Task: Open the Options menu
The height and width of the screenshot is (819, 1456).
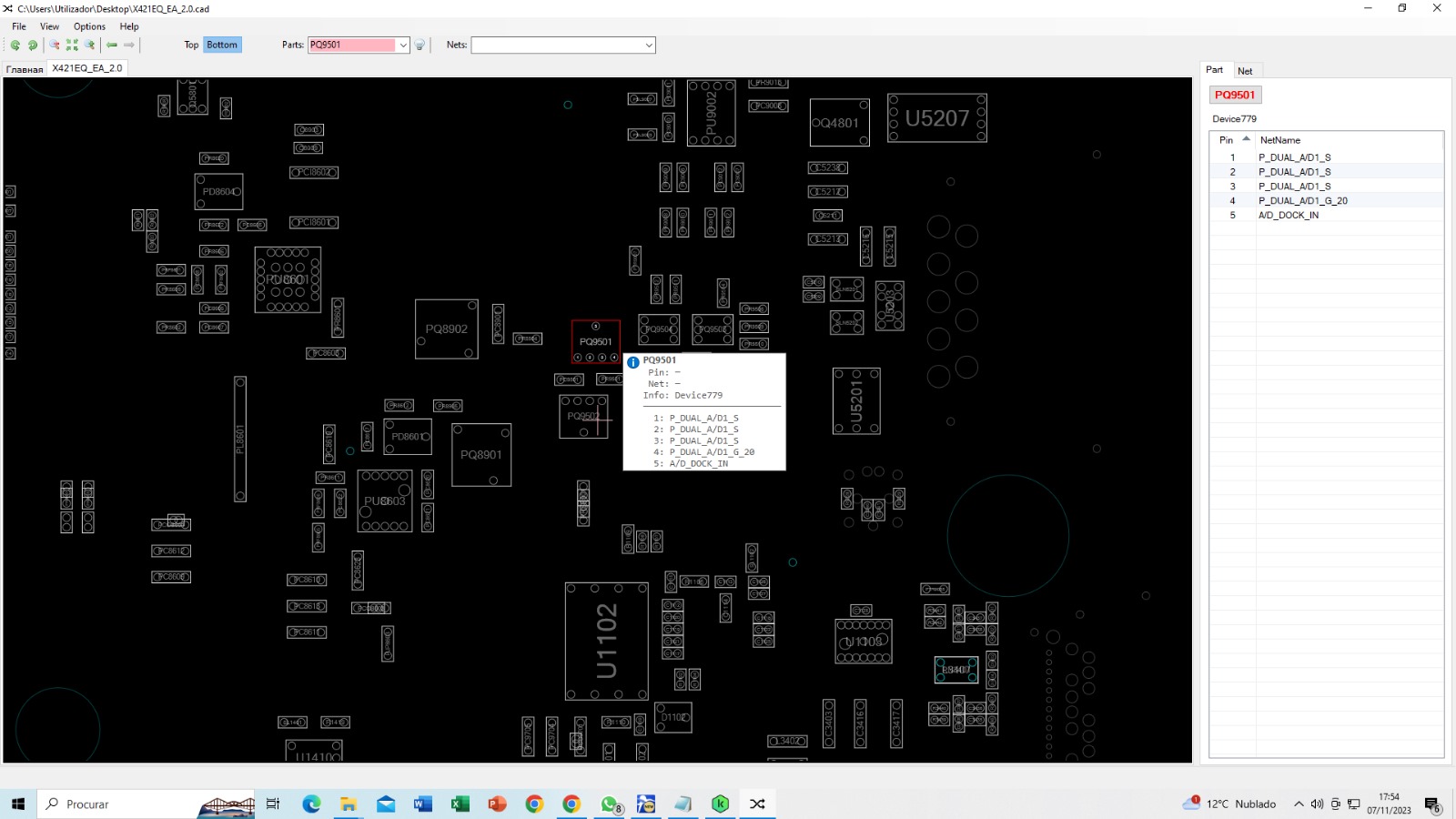Action: pos(89,26)
